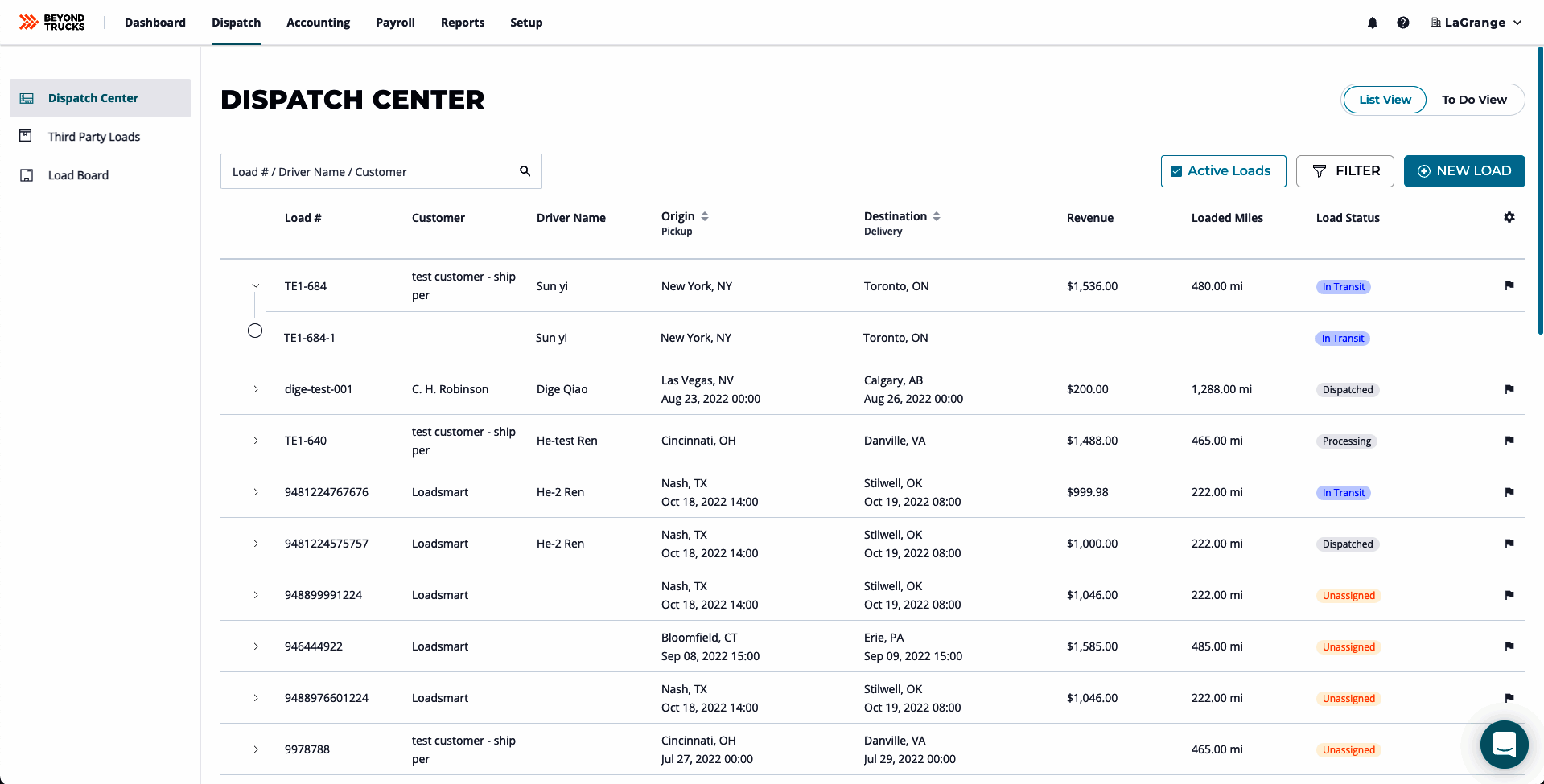
Task: Open the Accounting menu tab
Action: (318, 23)
